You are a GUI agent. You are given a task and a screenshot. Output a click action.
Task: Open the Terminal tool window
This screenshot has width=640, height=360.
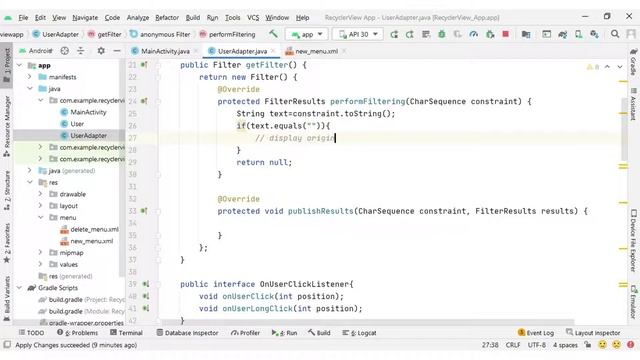pyautogui.click(x=126, y=333)
